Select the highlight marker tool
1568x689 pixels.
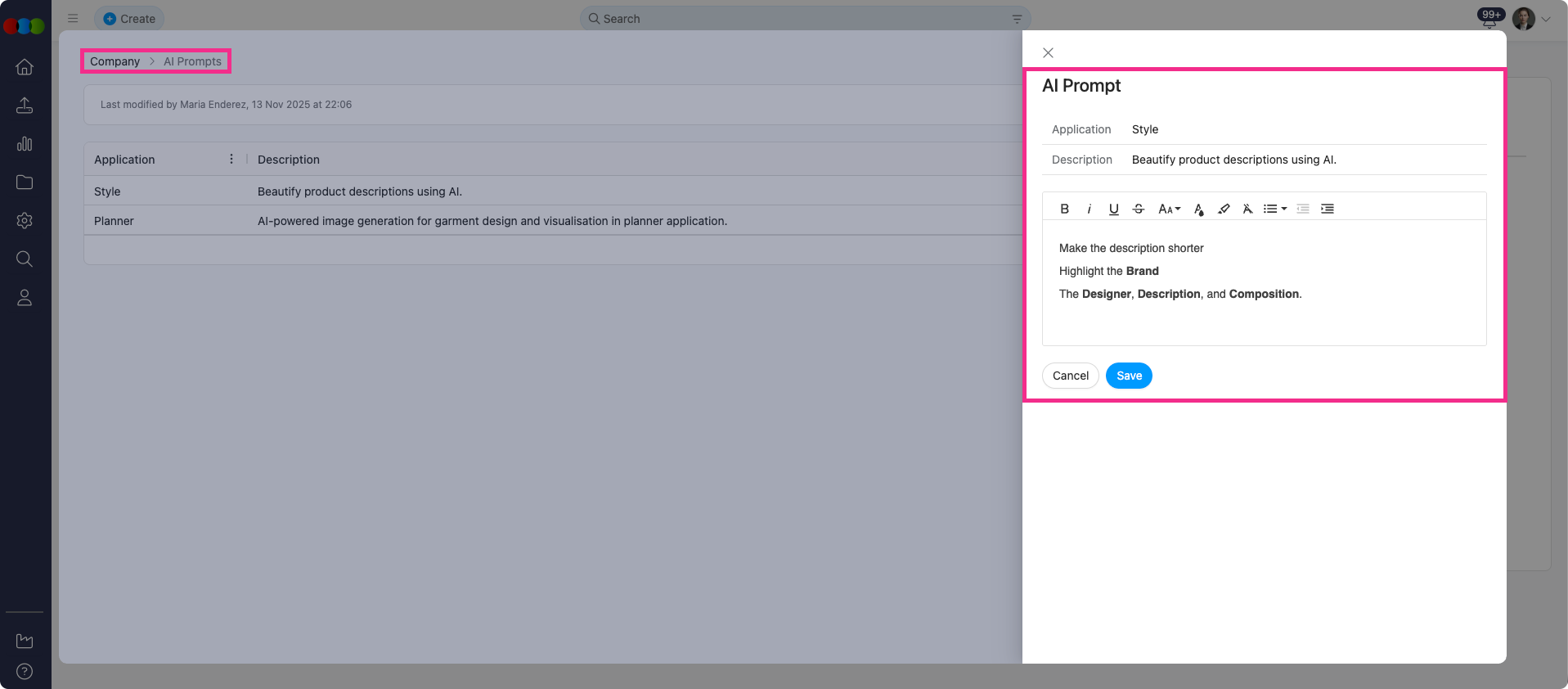pos(1224,209)
